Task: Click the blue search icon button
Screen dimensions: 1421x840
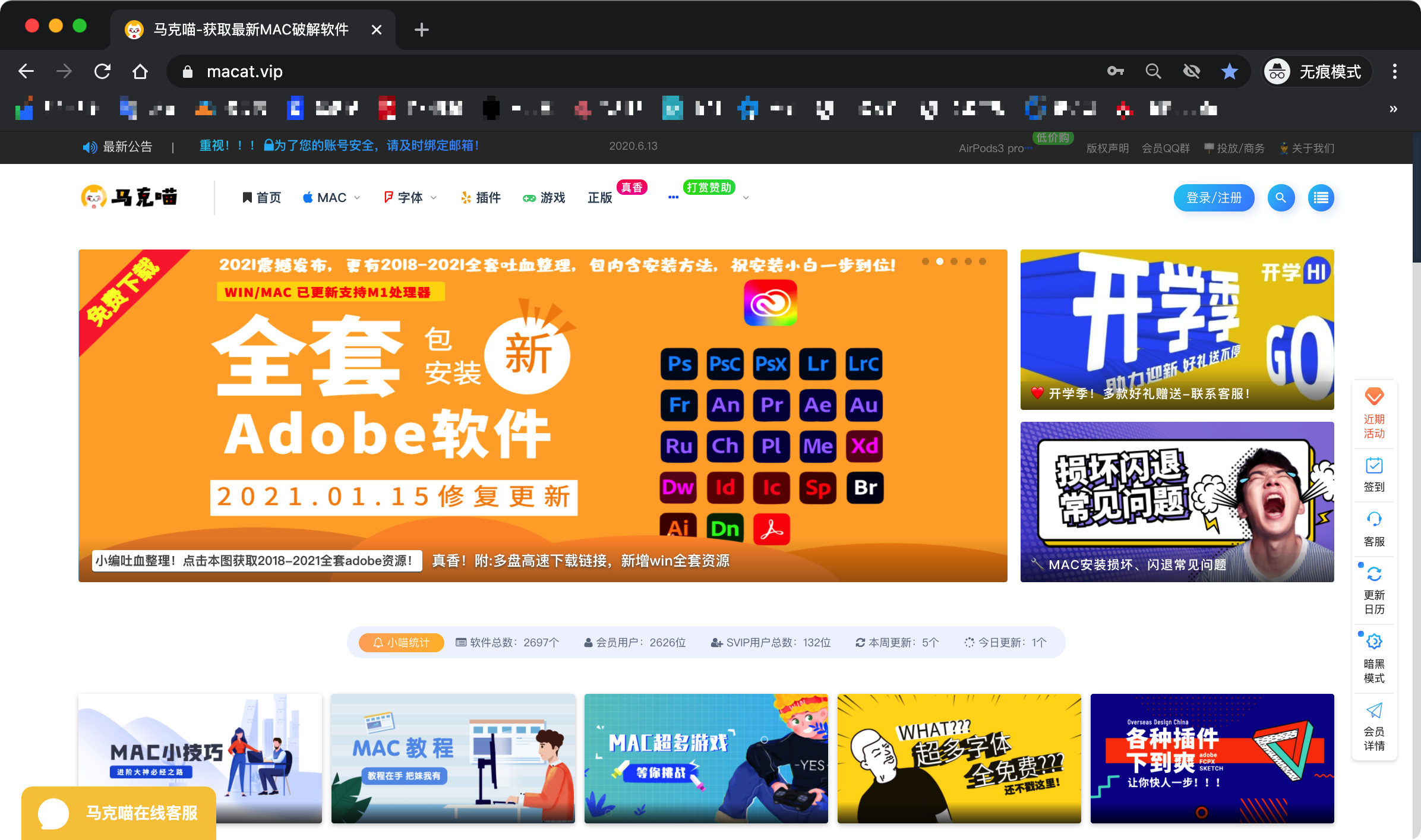Action: point(1281,198)
